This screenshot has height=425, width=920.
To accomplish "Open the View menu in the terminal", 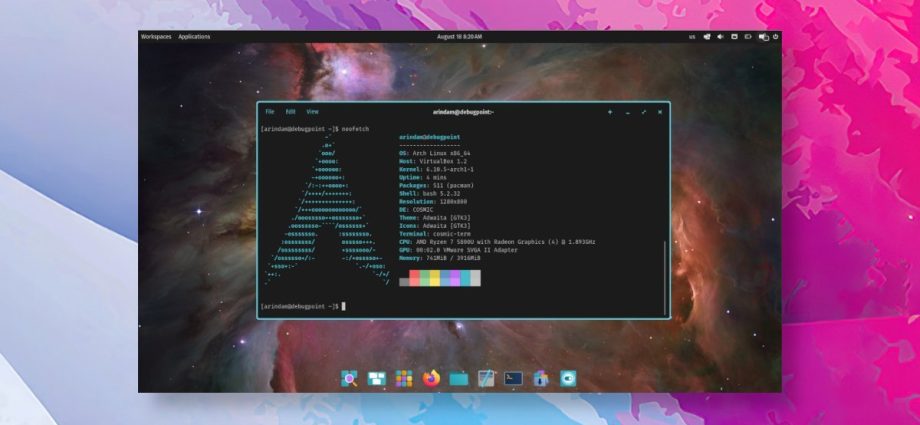I will click(x=313, y=112).
